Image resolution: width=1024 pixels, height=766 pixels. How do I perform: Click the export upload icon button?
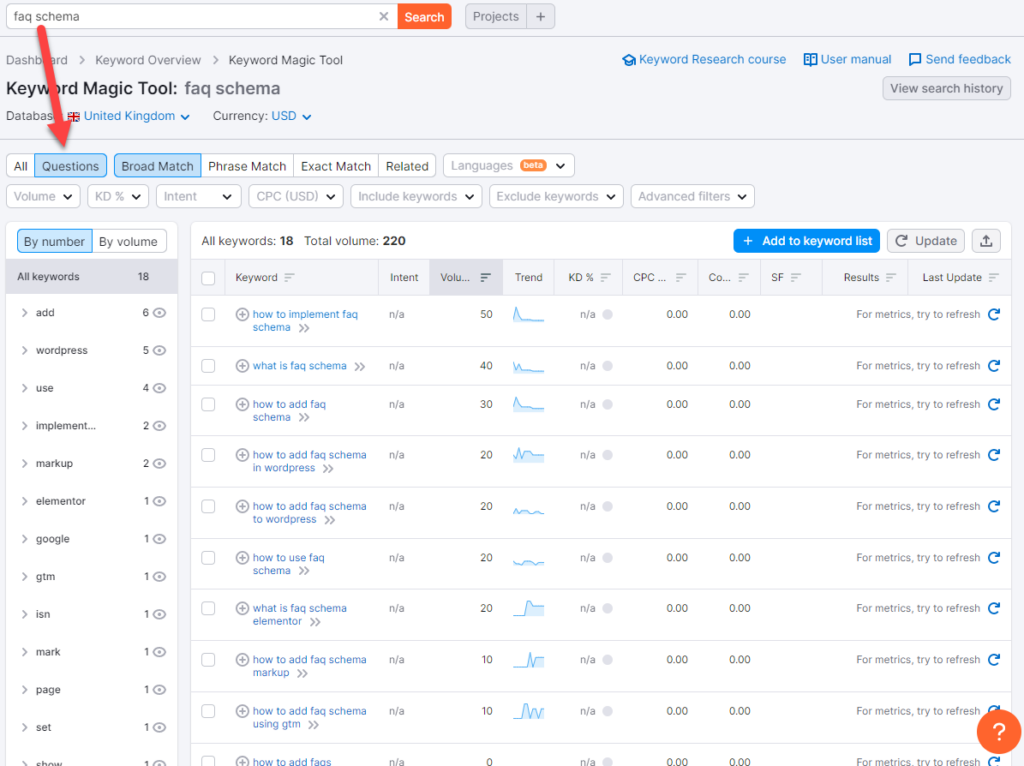(986, 241)
